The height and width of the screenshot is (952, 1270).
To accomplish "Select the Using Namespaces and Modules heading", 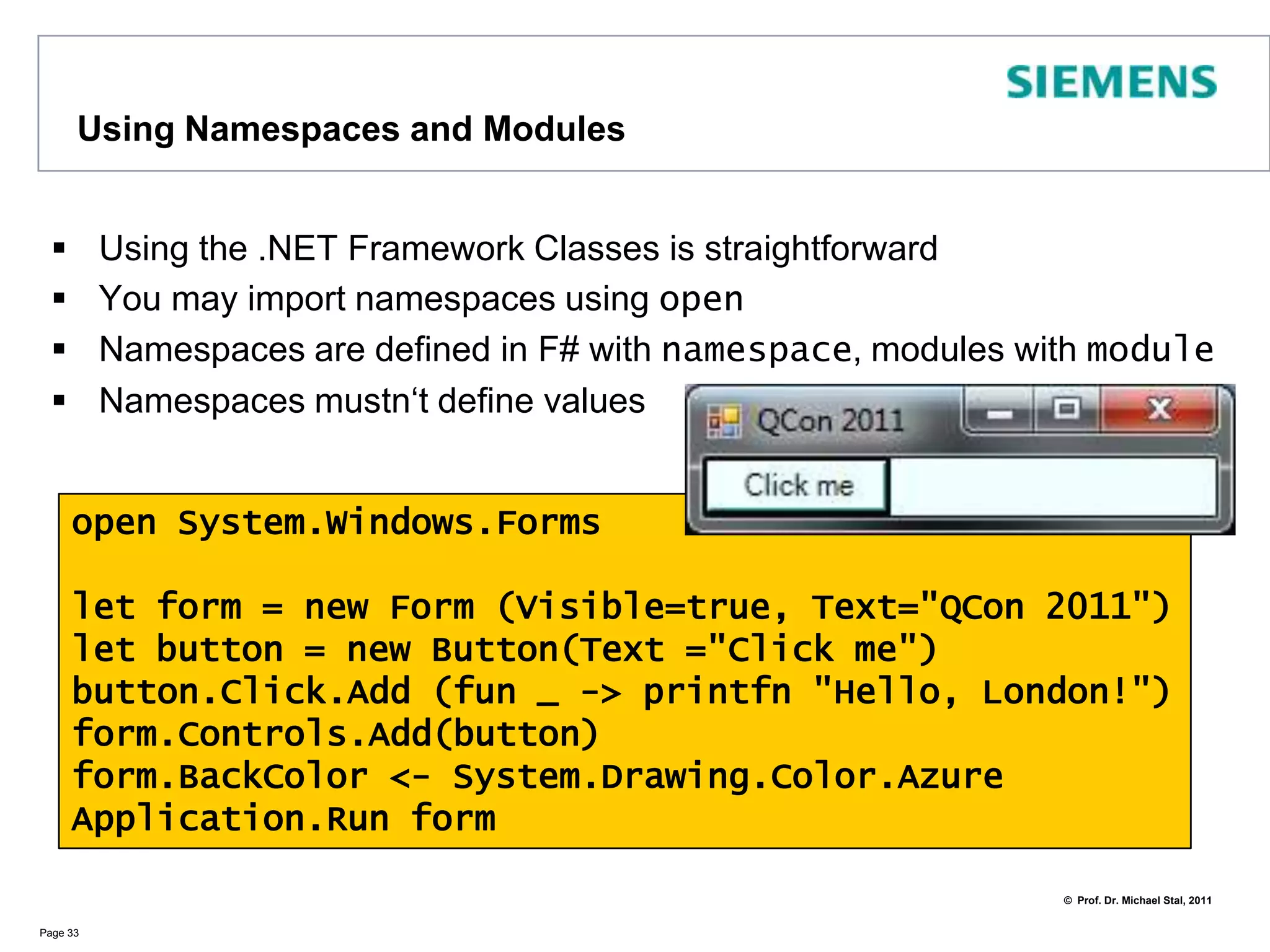I will pos(351,129).
